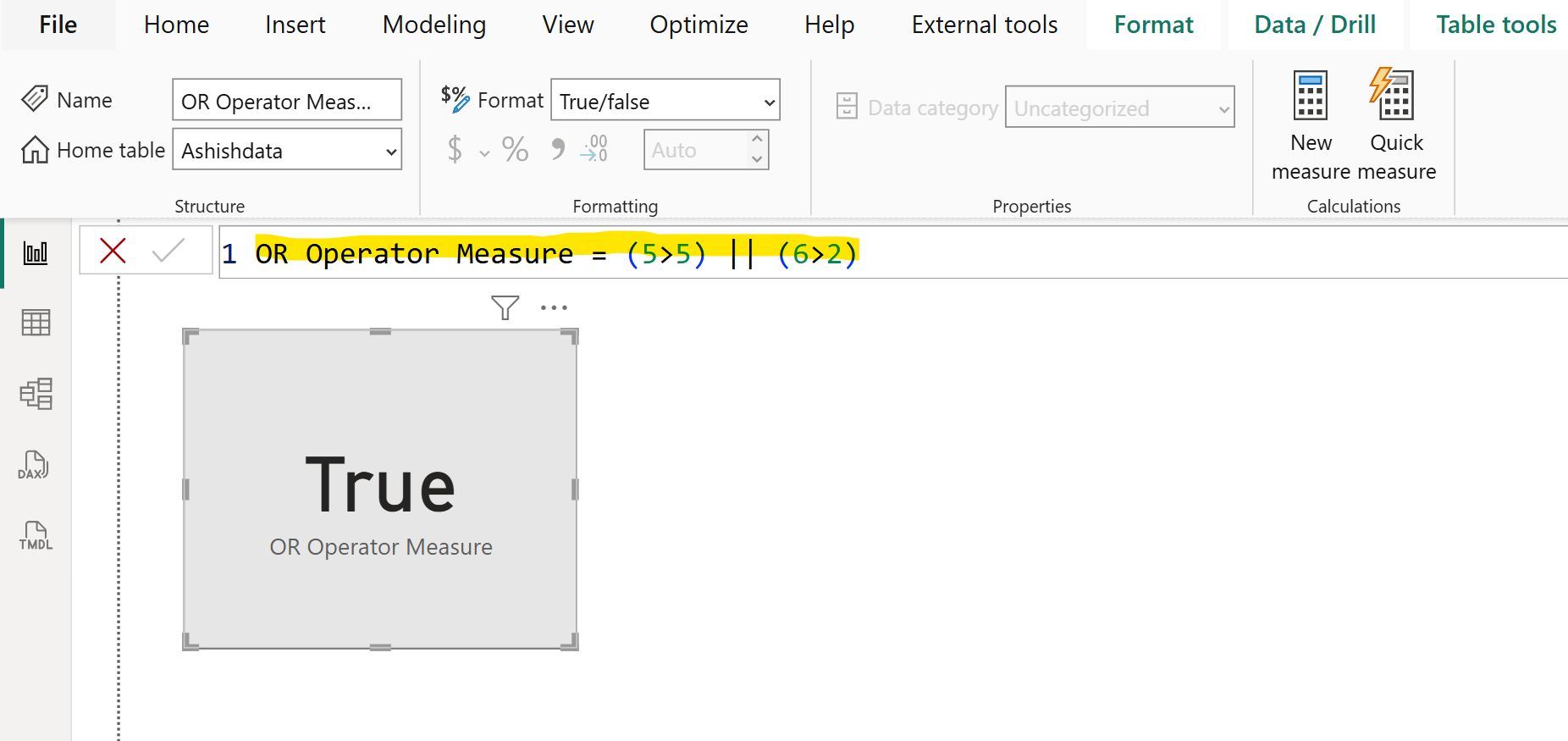Cancel formula edit with red X
This screenshot has width=1568, height=741.
click(x=113, y=251)
